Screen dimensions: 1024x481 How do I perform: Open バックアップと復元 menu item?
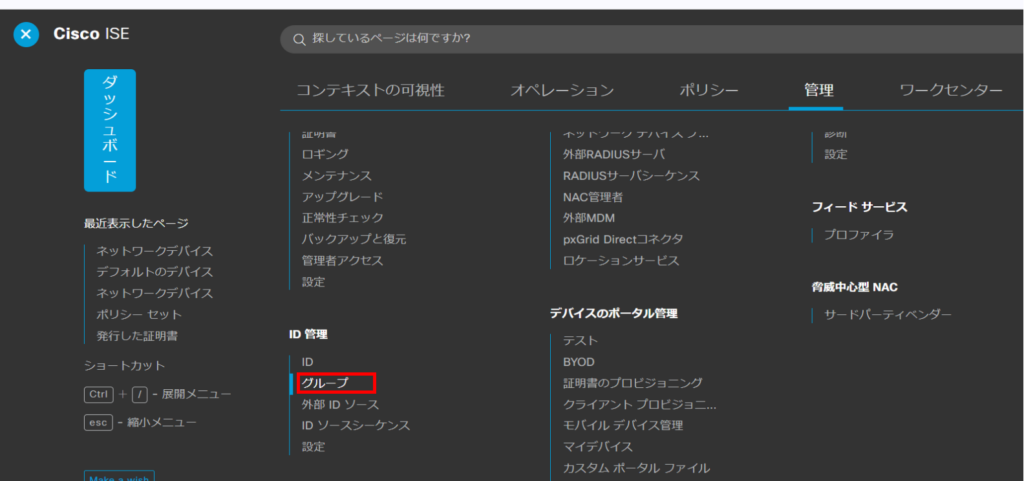[354, 239]
